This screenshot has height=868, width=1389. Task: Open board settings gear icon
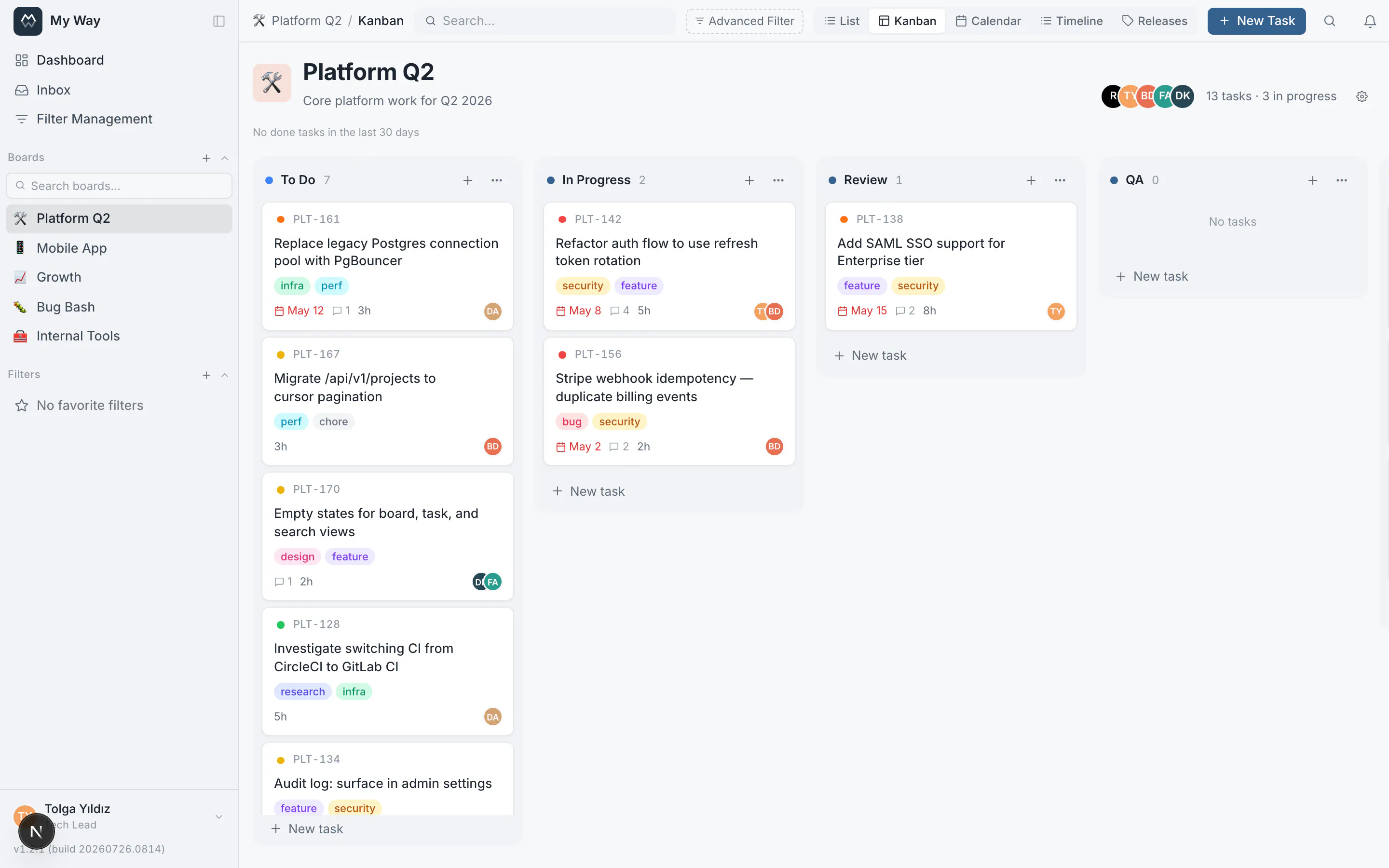click(x=1362, y=96)
